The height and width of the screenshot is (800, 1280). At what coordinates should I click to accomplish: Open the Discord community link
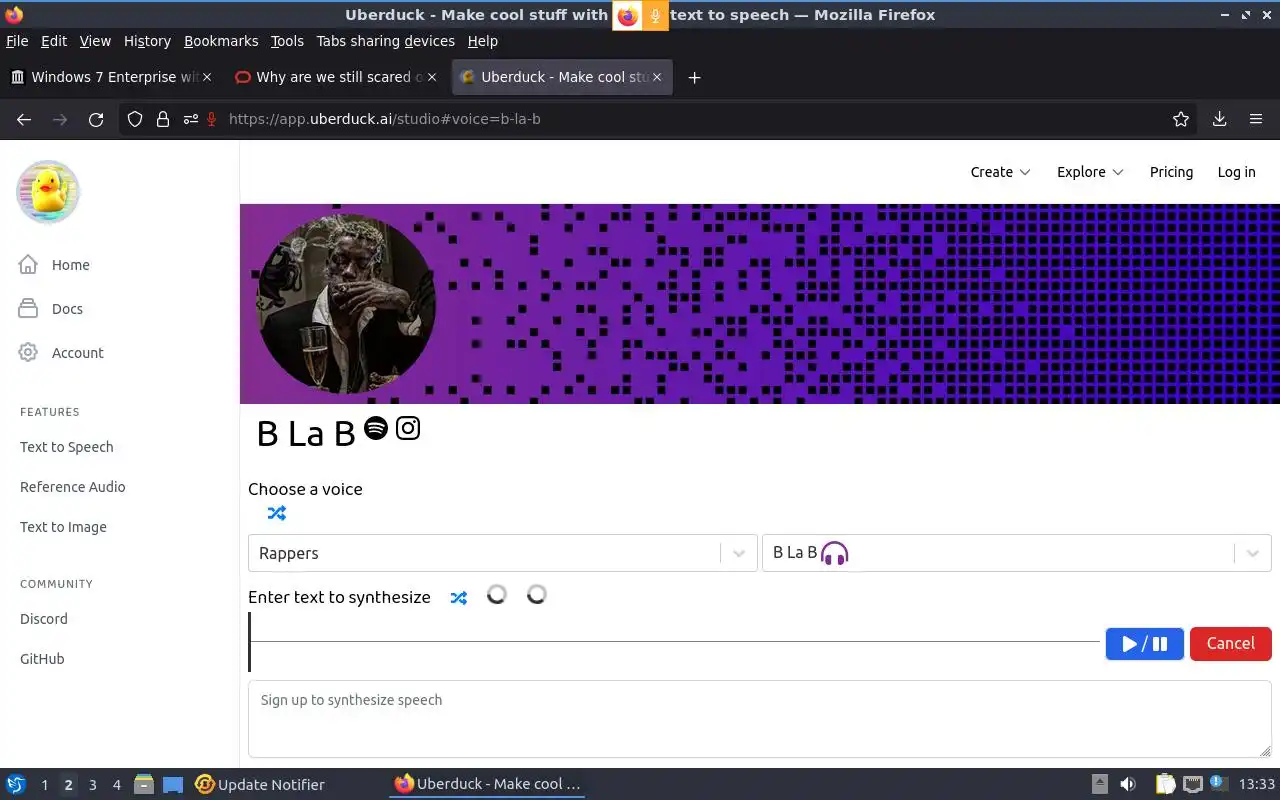pos(44,619)
